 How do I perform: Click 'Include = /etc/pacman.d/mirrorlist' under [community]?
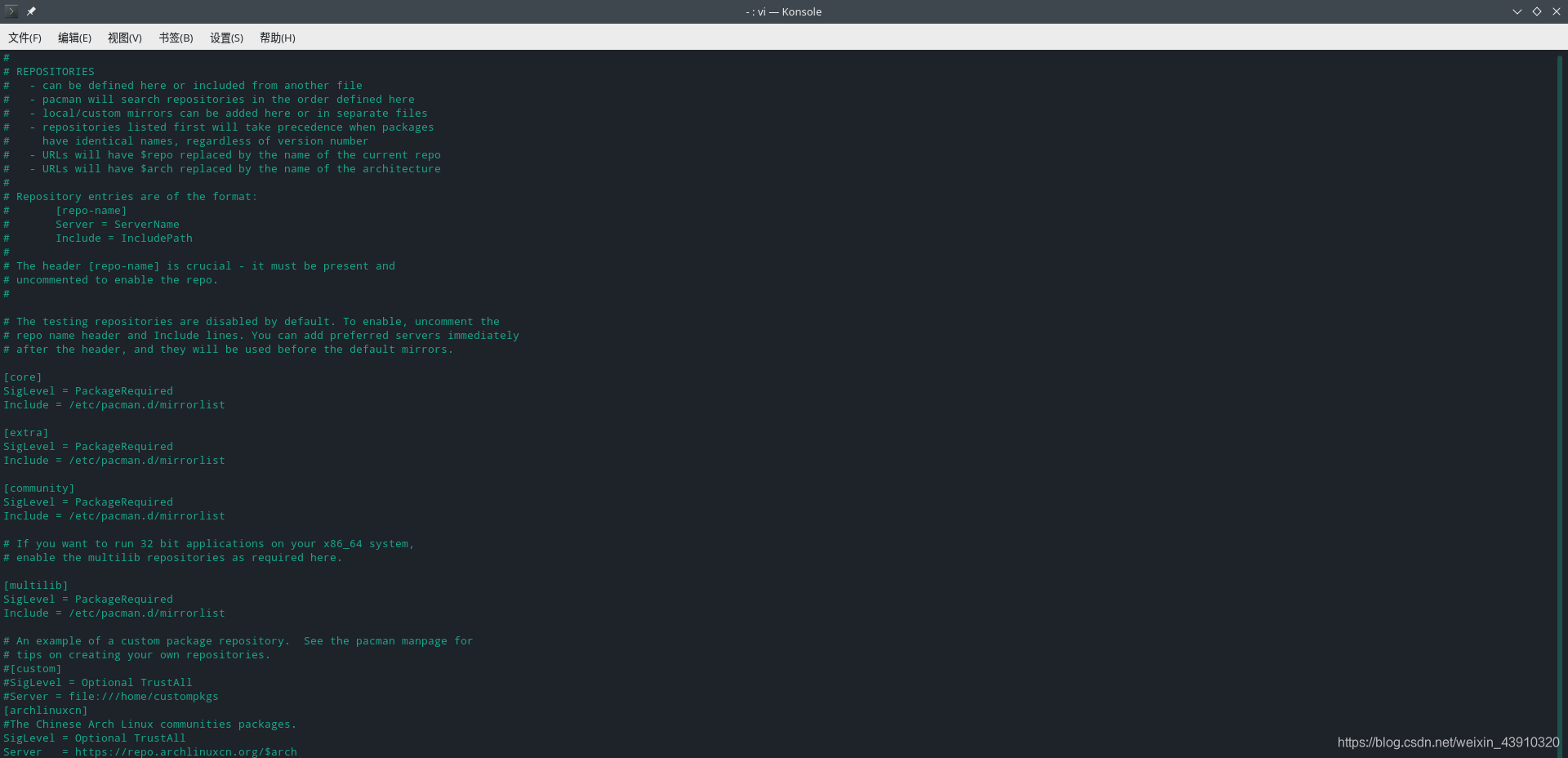pyautogui.click(x=114, y=516)
